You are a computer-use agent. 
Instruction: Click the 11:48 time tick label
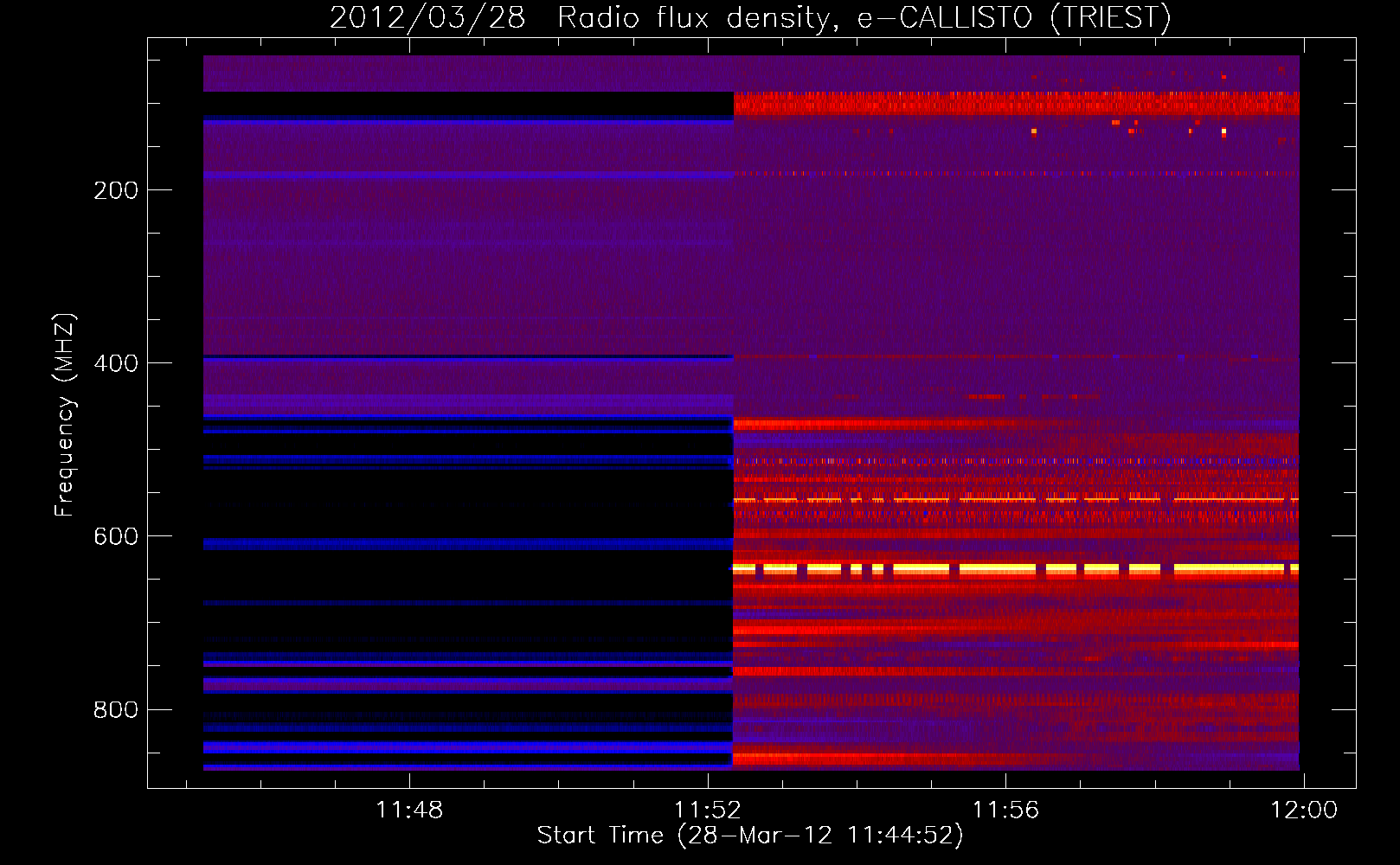[409, 810]
